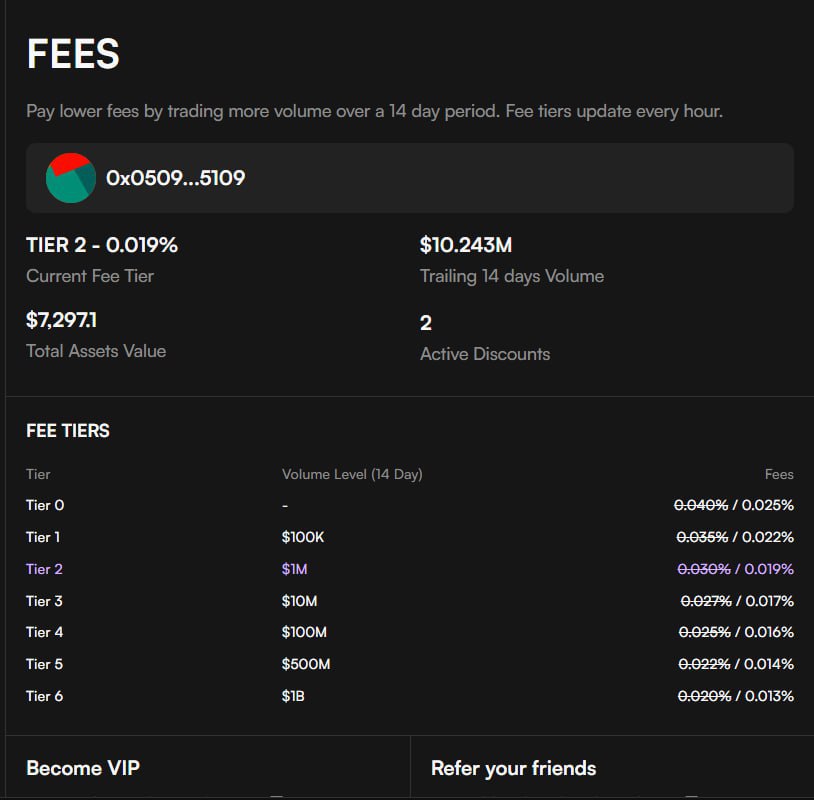Click the wallet avatar pie icon
The height and width of the screenshot is (800, 814).
tap(70, 178)
